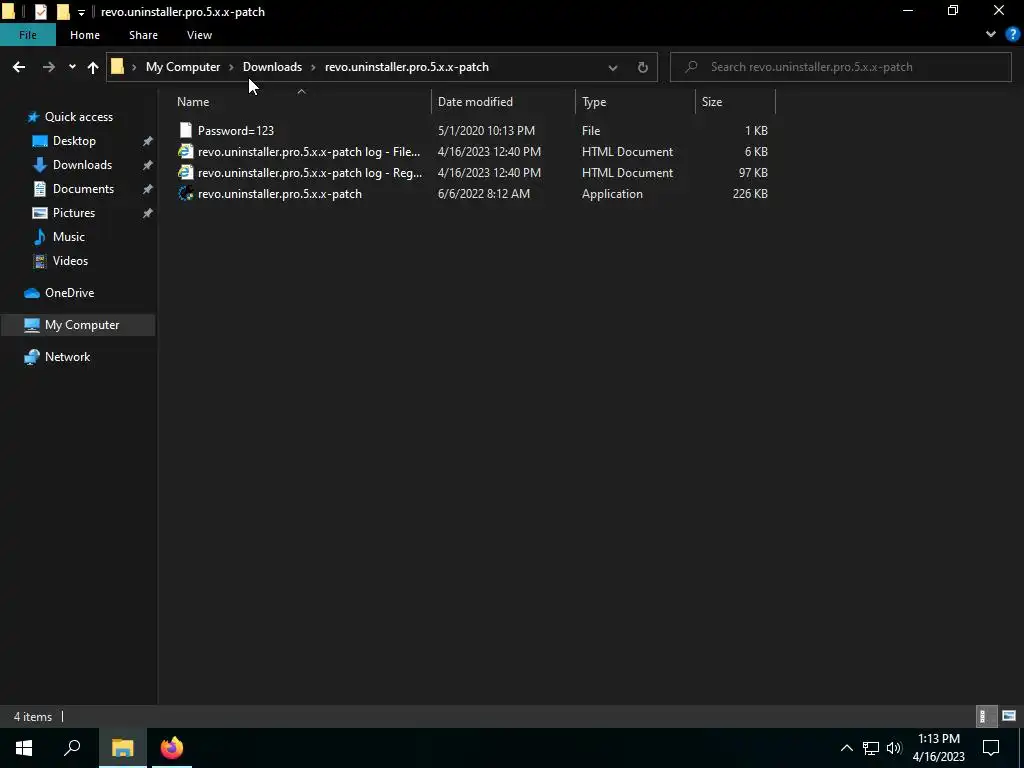The image size is (1024, 768).
Task: Click the volume speaker tray icon
Action: 894,748
